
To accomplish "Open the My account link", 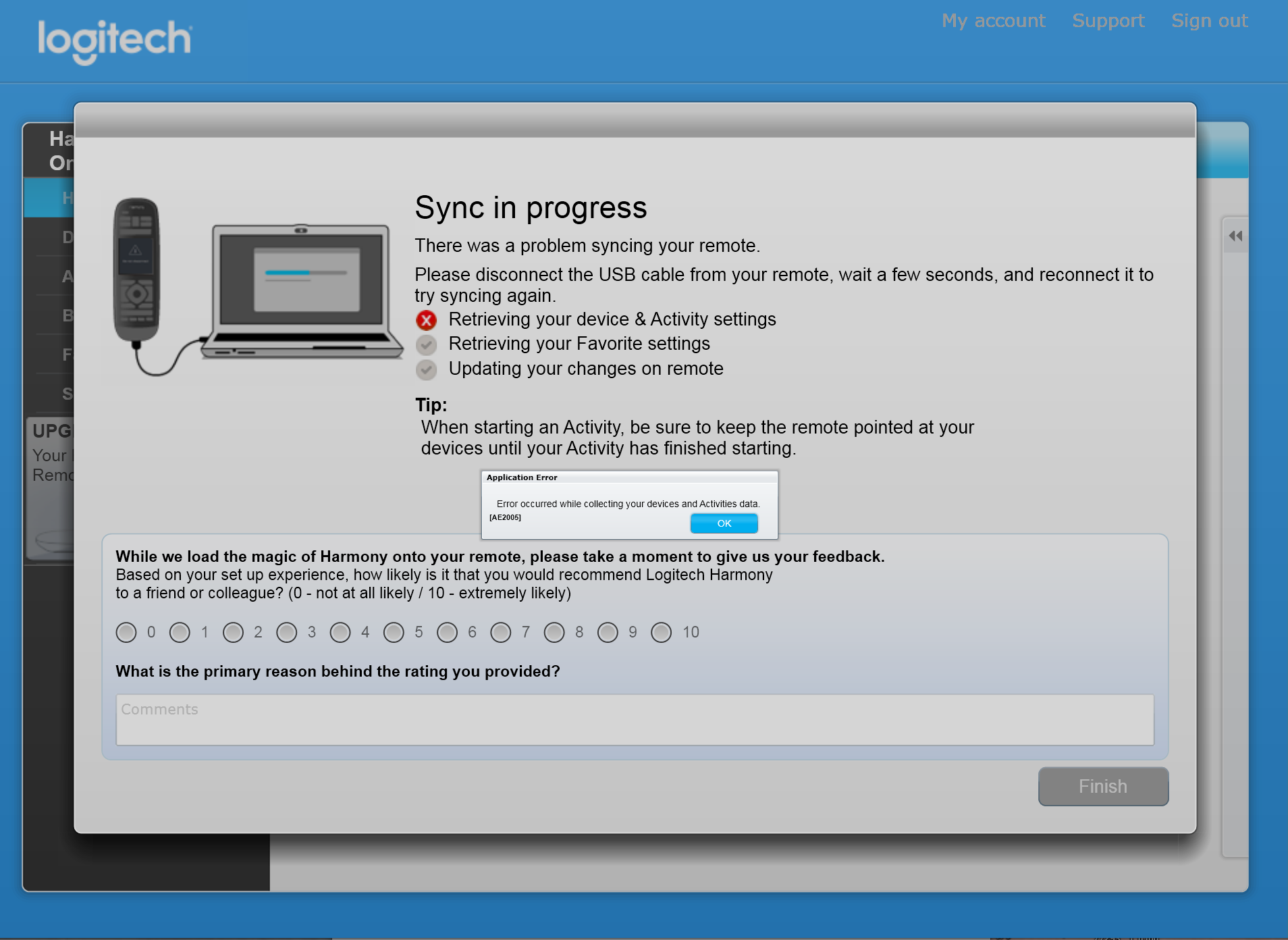I will coord(993,21).
